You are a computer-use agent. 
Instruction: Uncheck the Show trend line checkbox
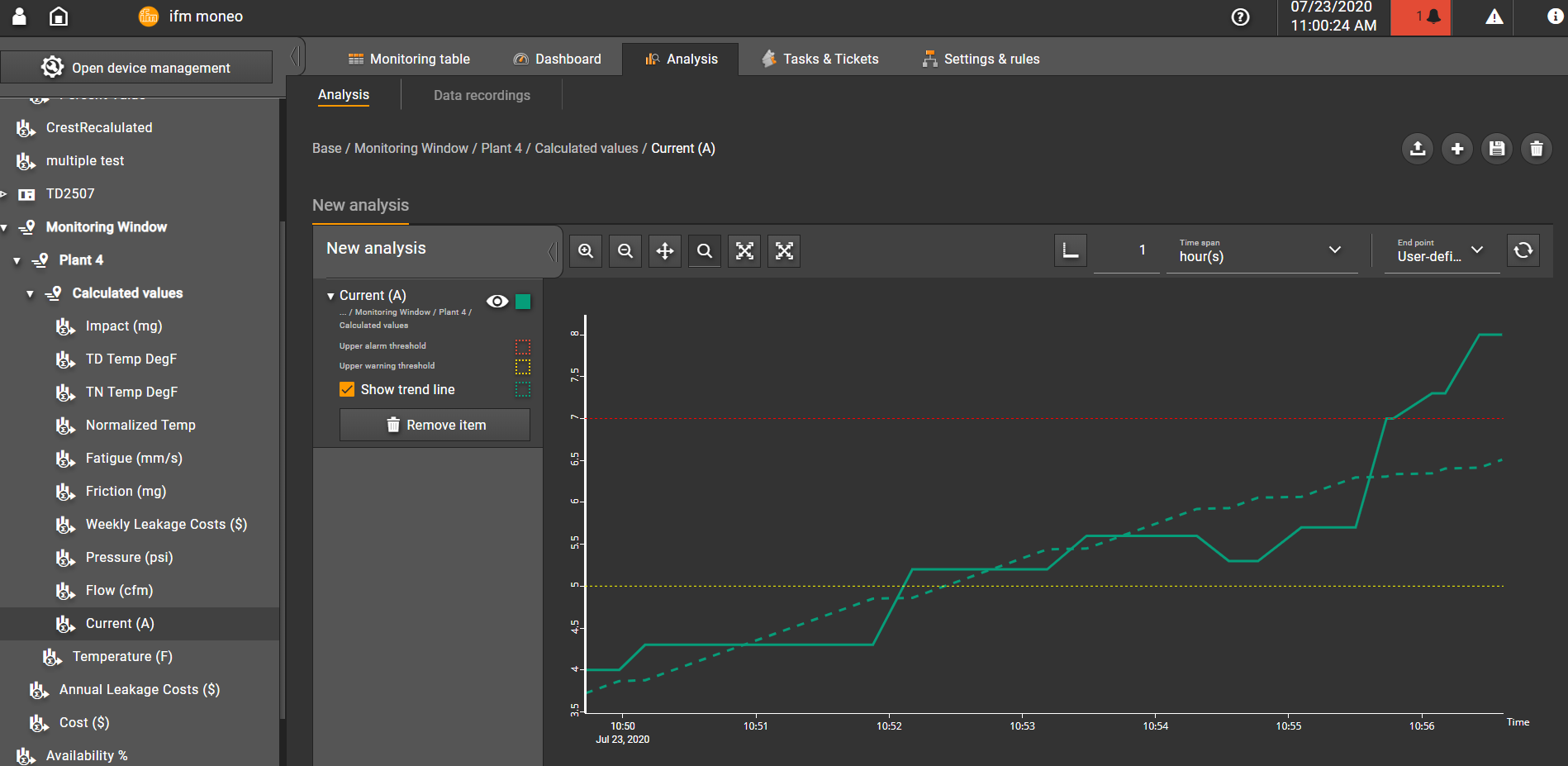(347, 389)
